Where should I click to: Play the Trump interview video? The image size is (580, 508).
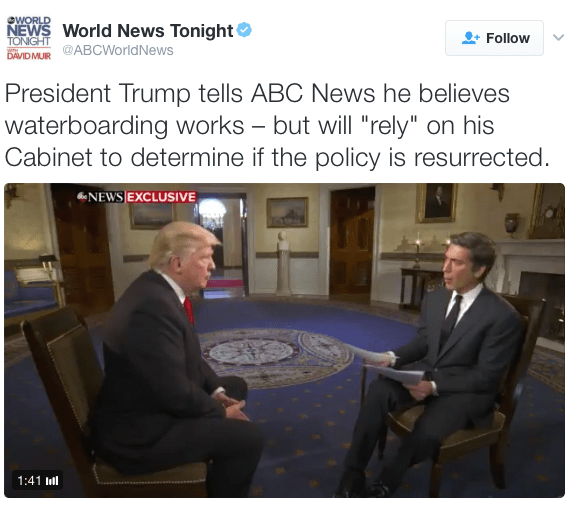point(284,340)
